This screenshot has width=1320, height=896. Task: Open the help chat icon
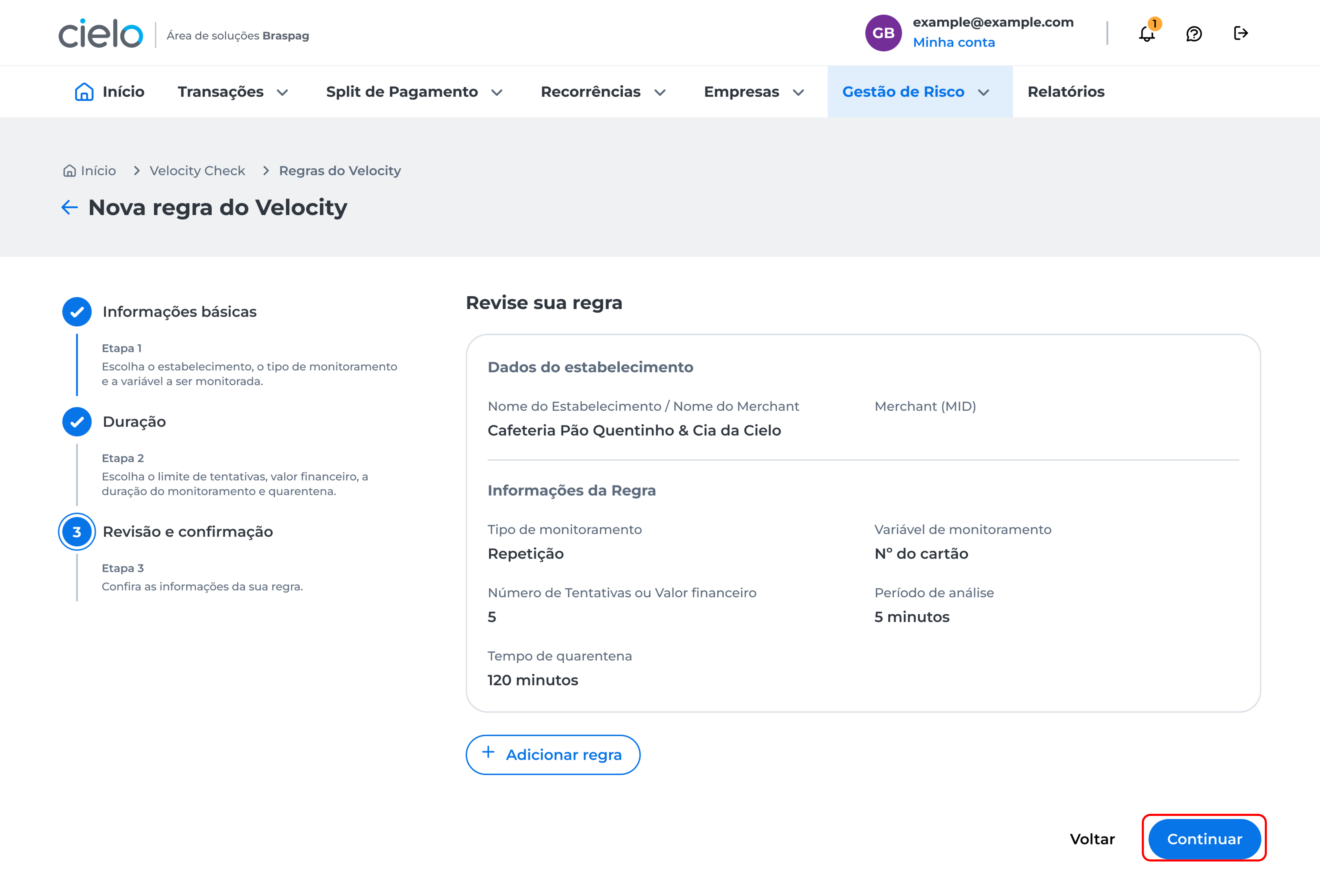[1194, 34]
